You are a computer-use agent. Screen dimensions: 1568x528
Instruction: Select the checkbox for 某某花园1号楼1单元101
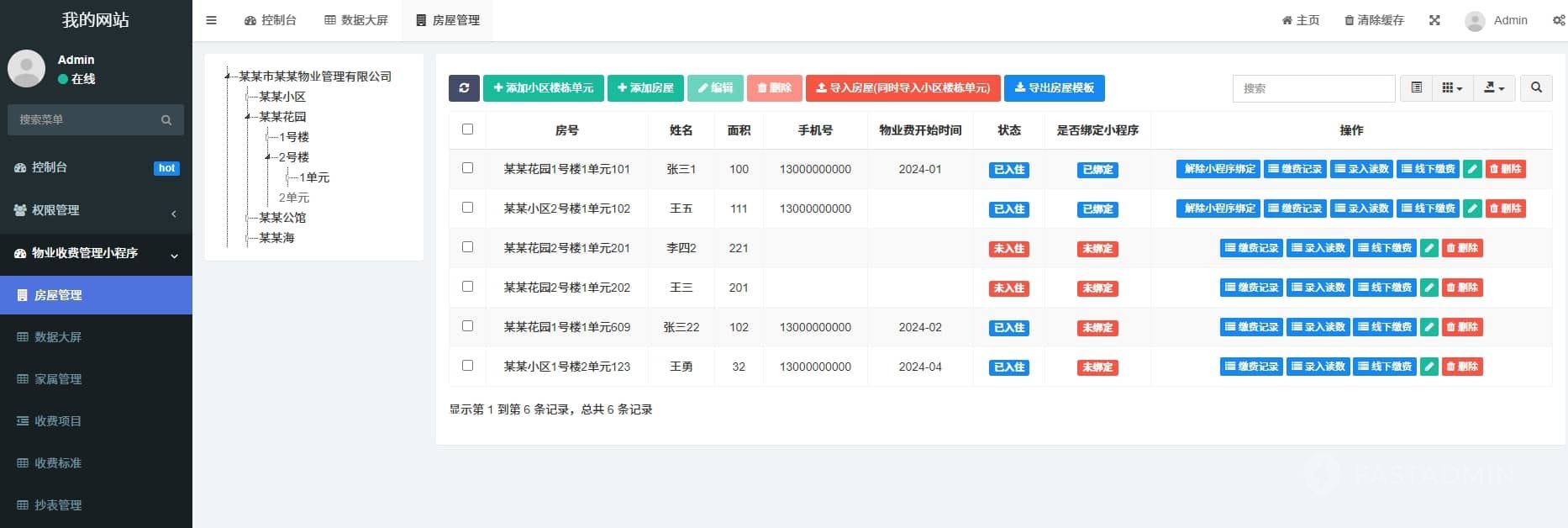click(x=468, y=168)
